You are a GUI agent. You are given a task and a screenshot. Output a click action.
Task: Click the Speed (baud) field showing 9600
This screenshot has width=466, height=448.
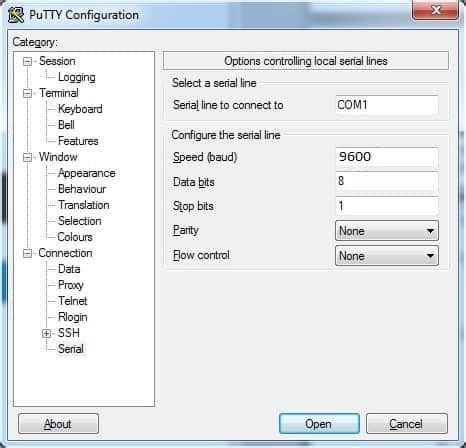click(x=387, y=157)
